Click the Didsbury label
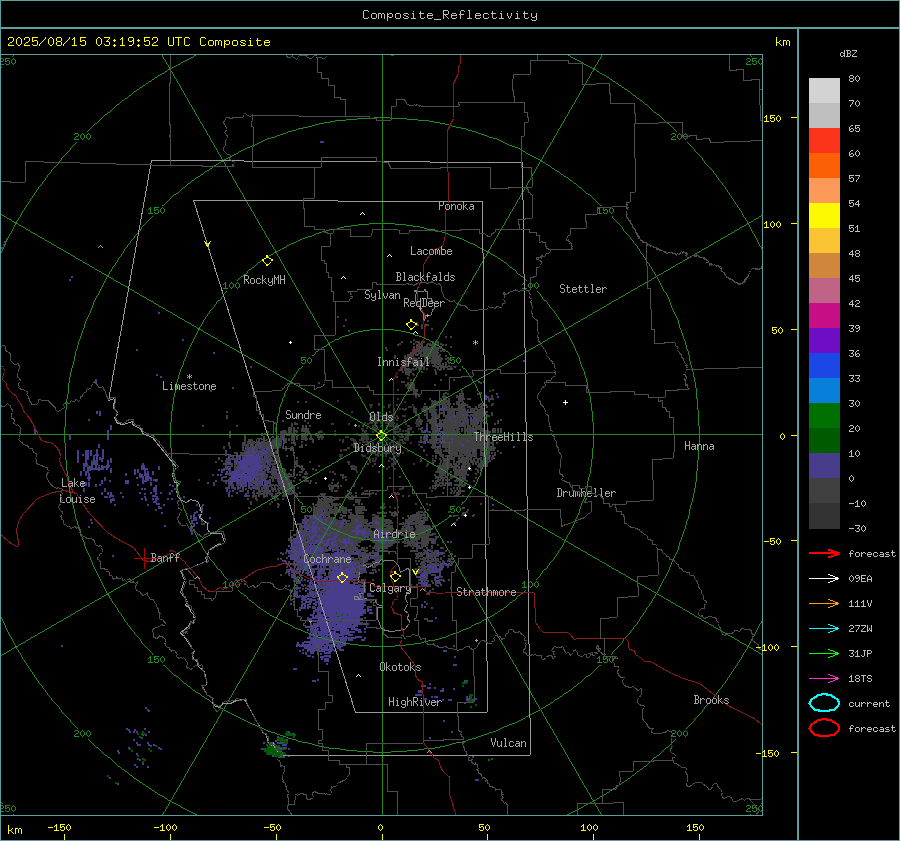This screenshot has width=900, height=841. (x=377, y=448)
